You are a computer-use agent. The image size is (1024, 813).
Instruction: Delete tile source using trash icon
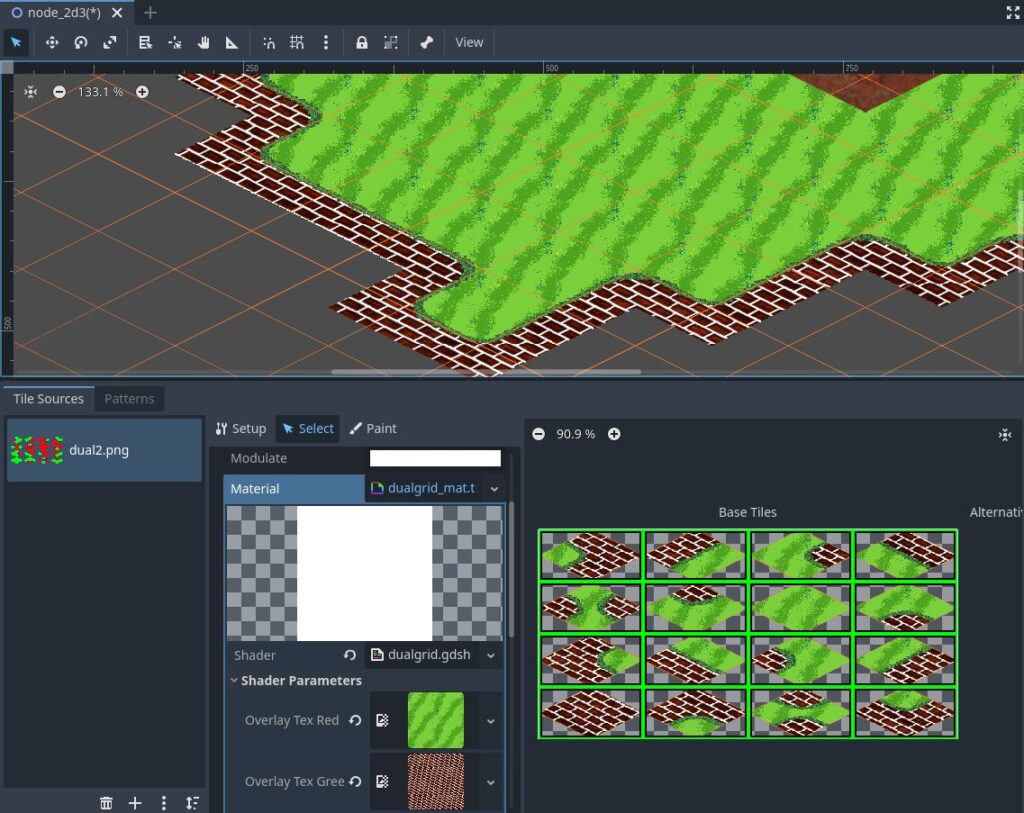106,802
